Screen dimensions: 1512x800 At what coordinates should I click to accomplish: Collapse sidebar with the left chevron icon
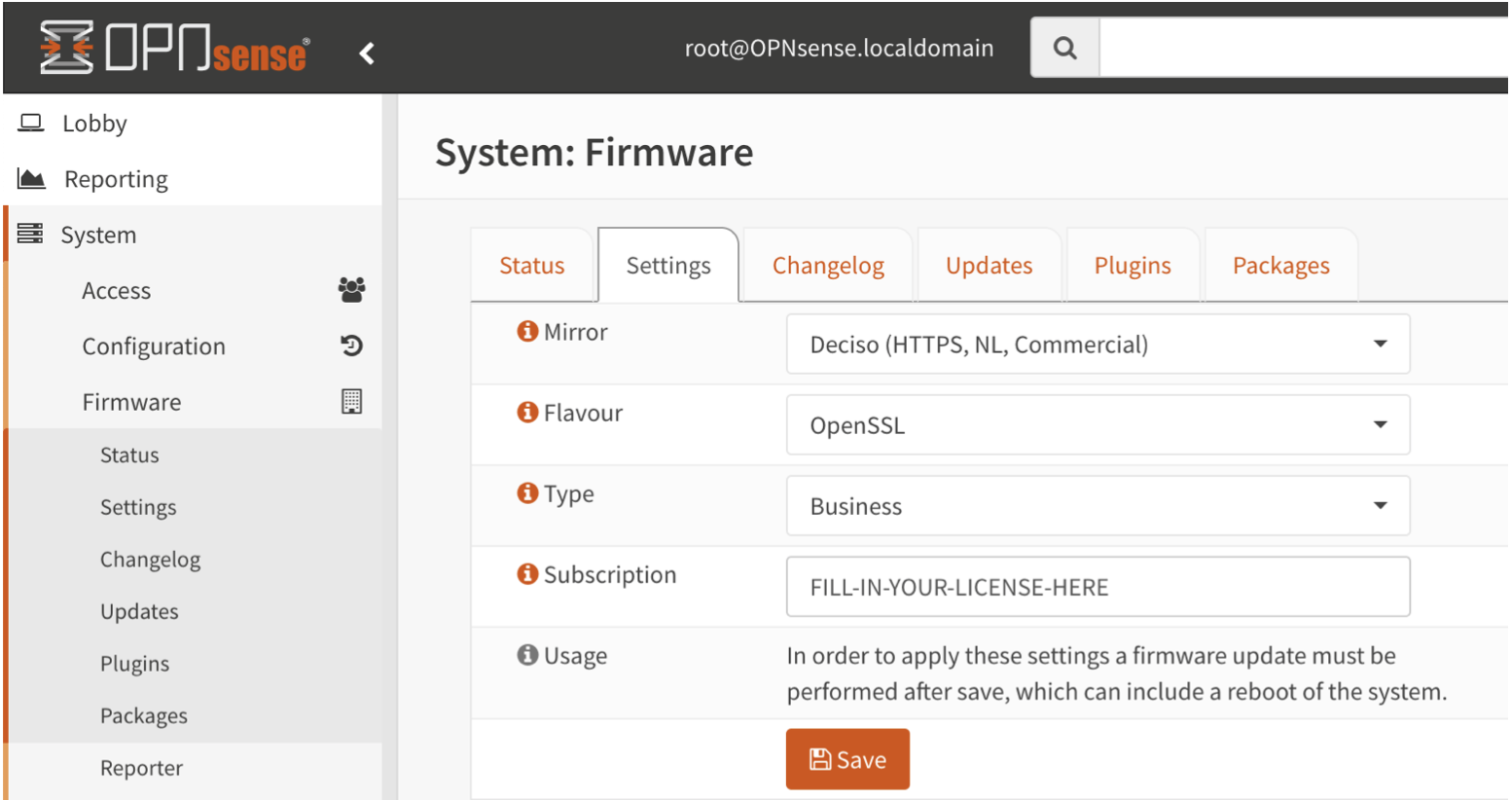pyautogui.click(x=367, y=54)
